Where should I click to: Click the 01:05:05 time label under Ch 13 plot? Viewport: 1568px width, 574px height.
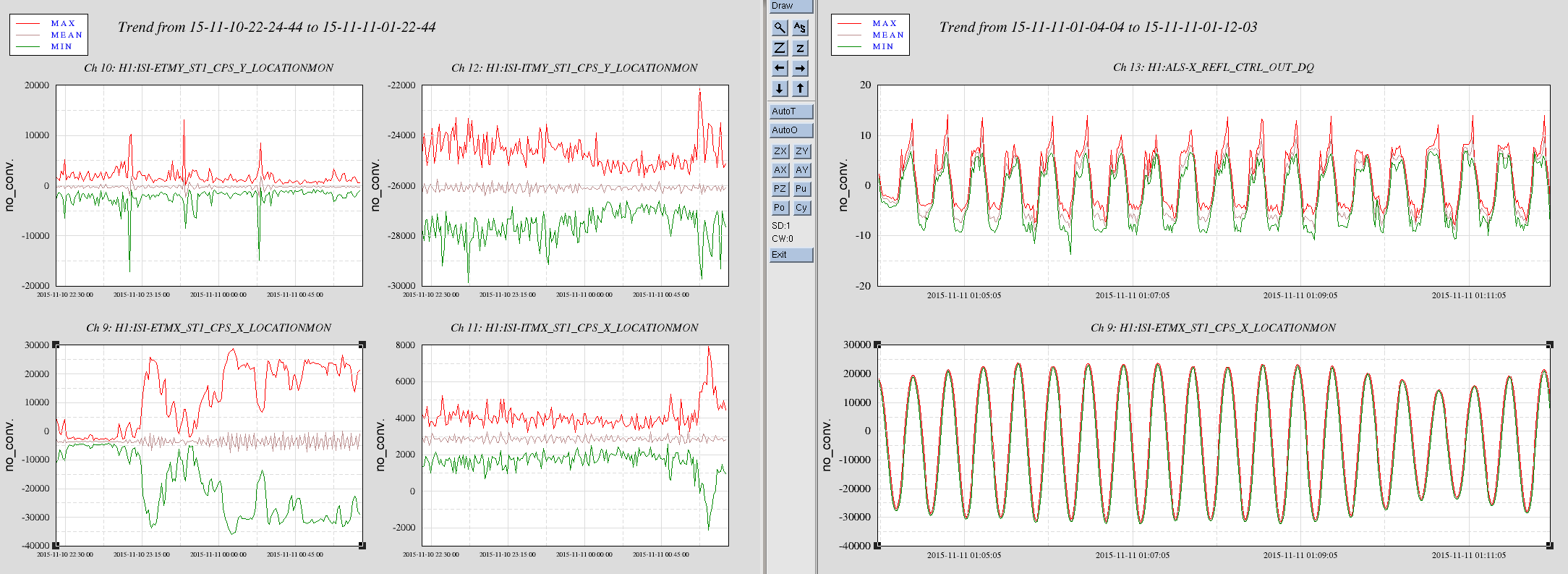point(964,295)
